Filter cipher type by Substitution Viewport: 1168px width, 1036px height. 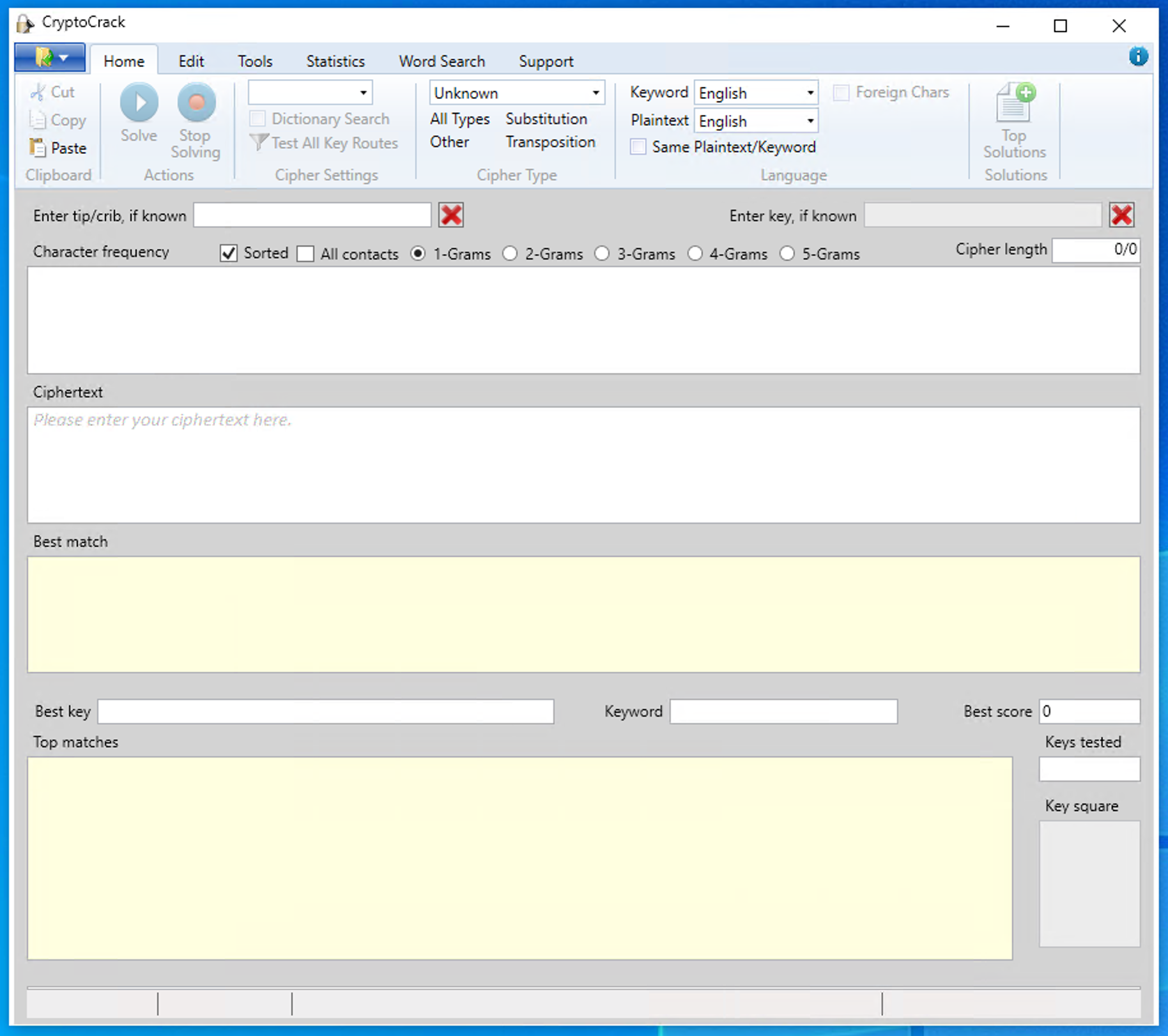click(546, 119)
